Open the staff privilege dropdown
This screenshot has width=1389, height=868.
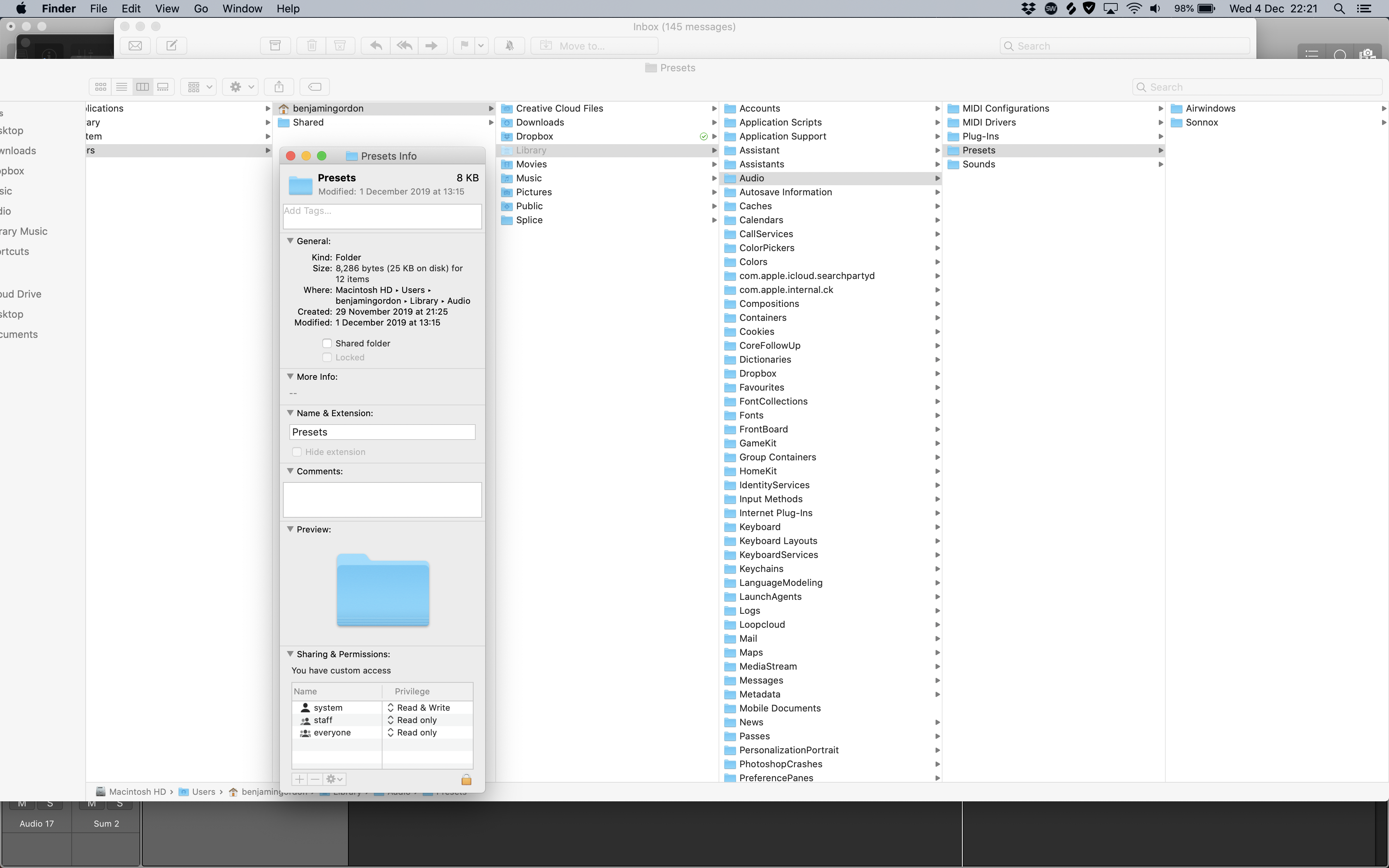point(417,720)
